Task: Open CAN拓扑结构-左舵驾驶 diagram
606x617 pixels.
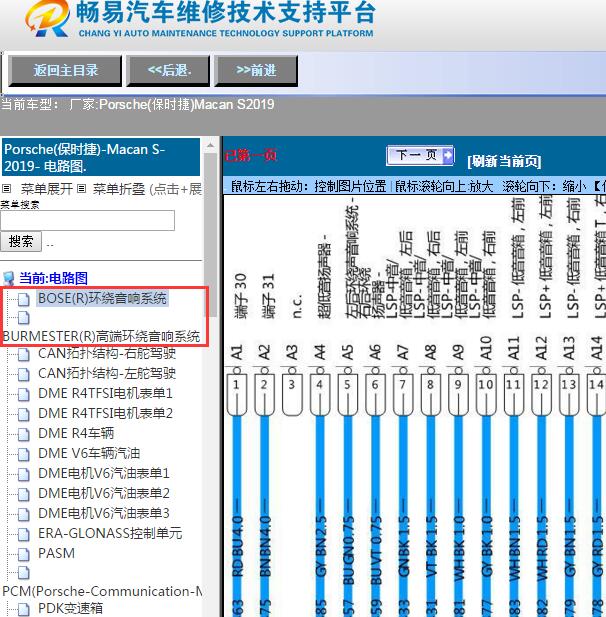Action: [107, 373]
